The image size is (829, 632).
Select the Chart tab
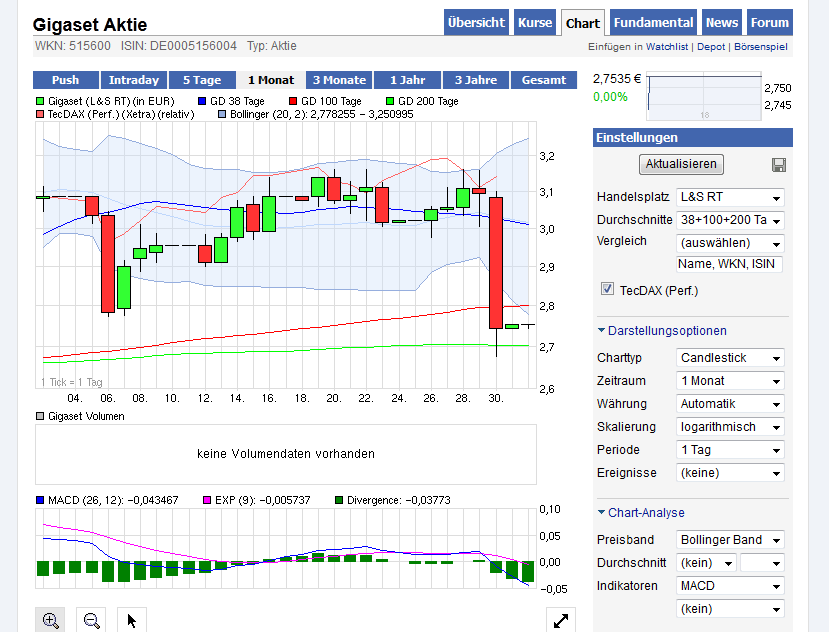coord(583,23)
